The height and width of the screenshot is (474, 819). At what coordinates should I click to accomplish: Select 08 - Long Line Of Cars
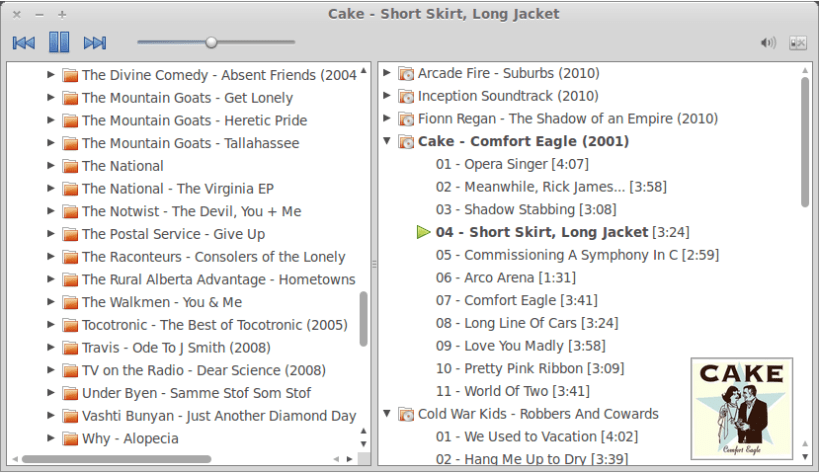[x=527, y=323]
